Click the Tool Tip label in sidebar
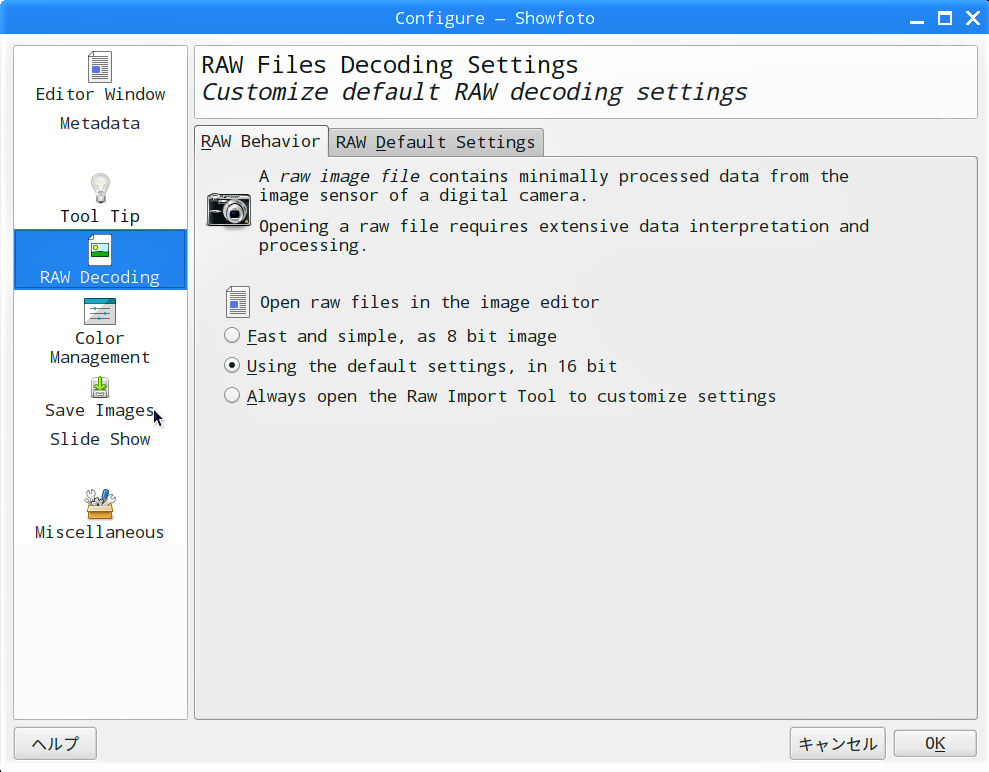 pyautogui.click(x=100, y=216)
